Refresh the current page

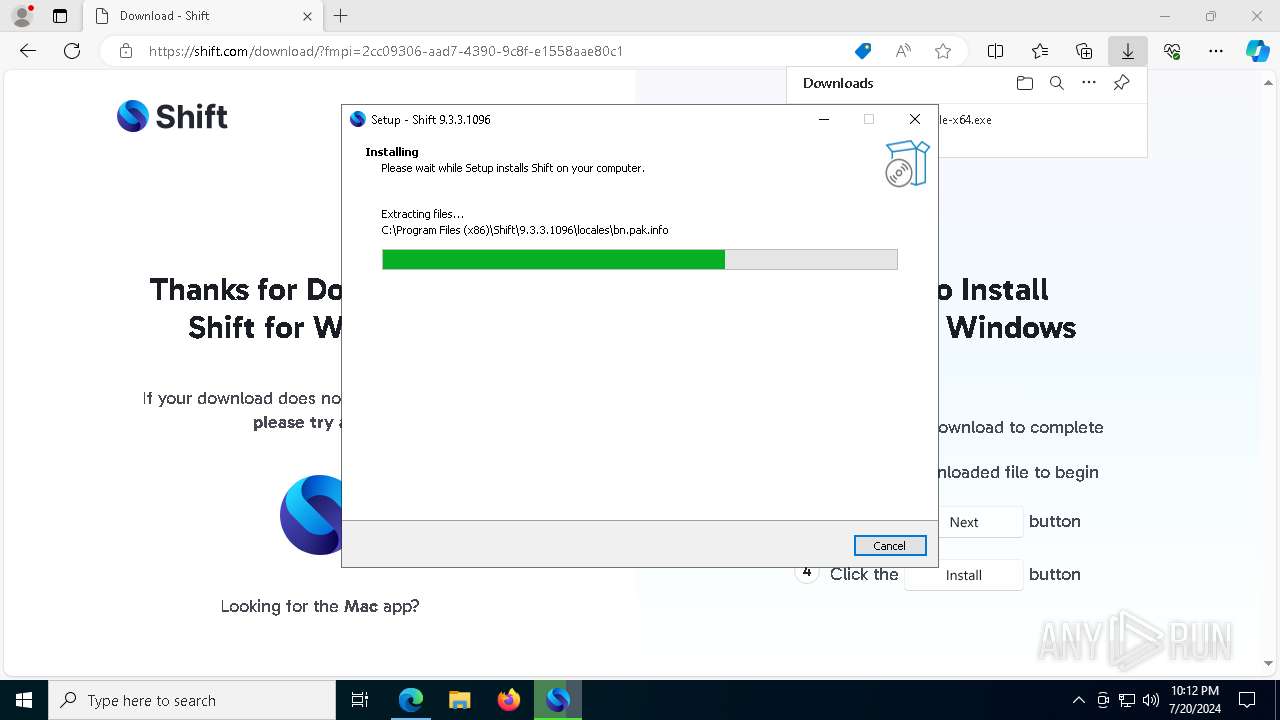point(72,51)
